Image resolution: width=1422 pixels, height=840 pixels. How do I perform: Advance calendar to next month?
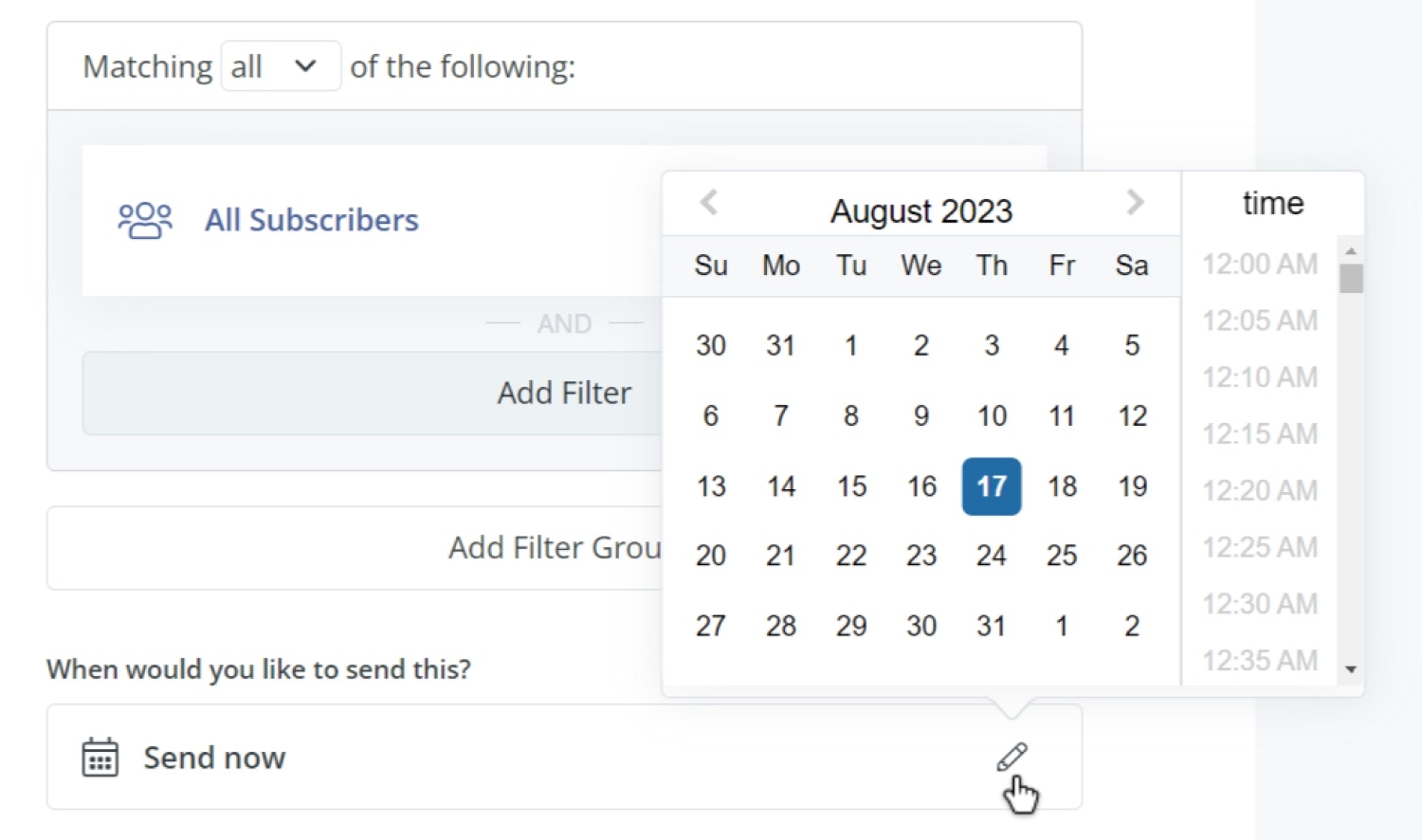click(1135, 202)
